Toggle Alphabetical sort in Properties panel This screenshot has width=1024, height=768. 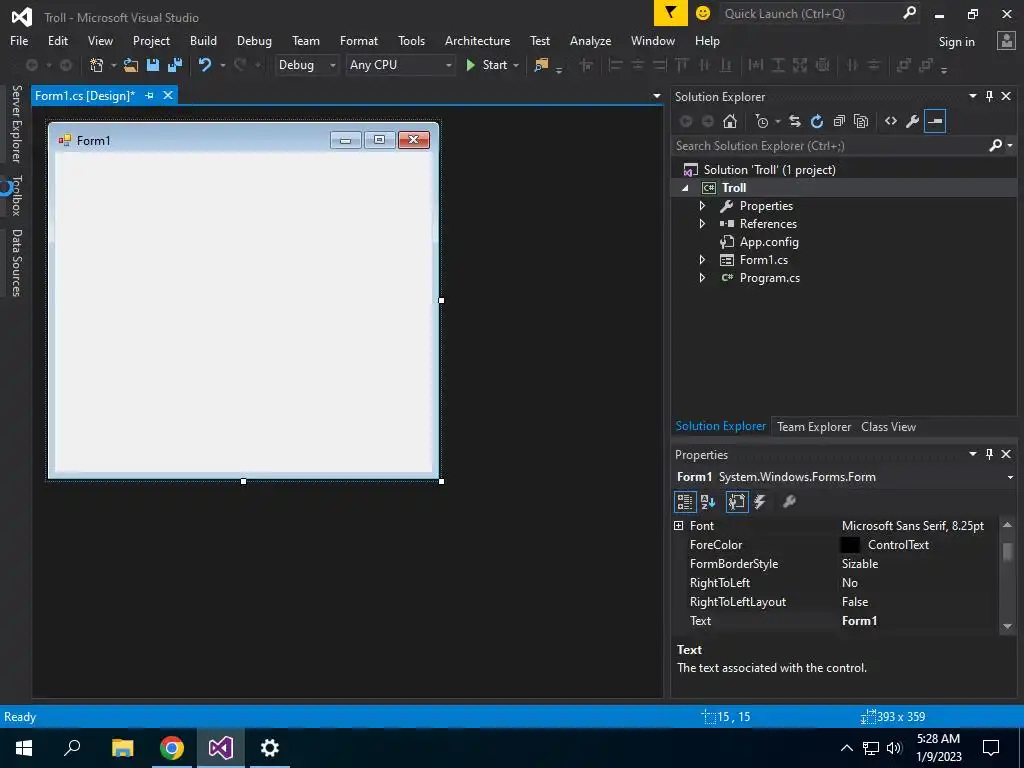tap(708, 502)
